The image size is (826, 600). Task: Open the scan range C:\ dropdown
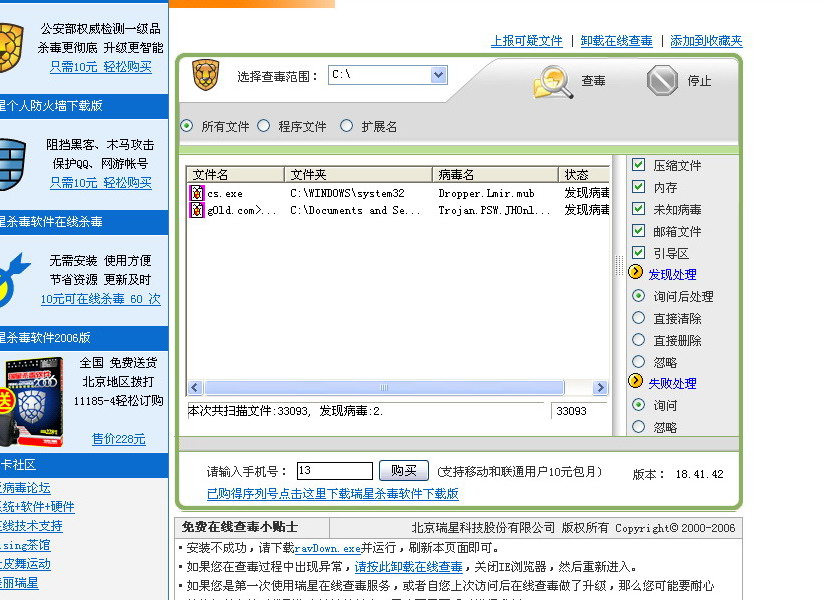pyautogui.click(x=438, y=75)
